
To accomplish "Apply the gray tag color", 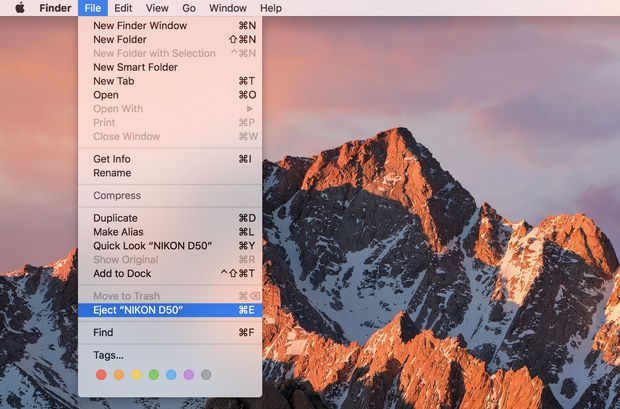I will click(206, 375).
